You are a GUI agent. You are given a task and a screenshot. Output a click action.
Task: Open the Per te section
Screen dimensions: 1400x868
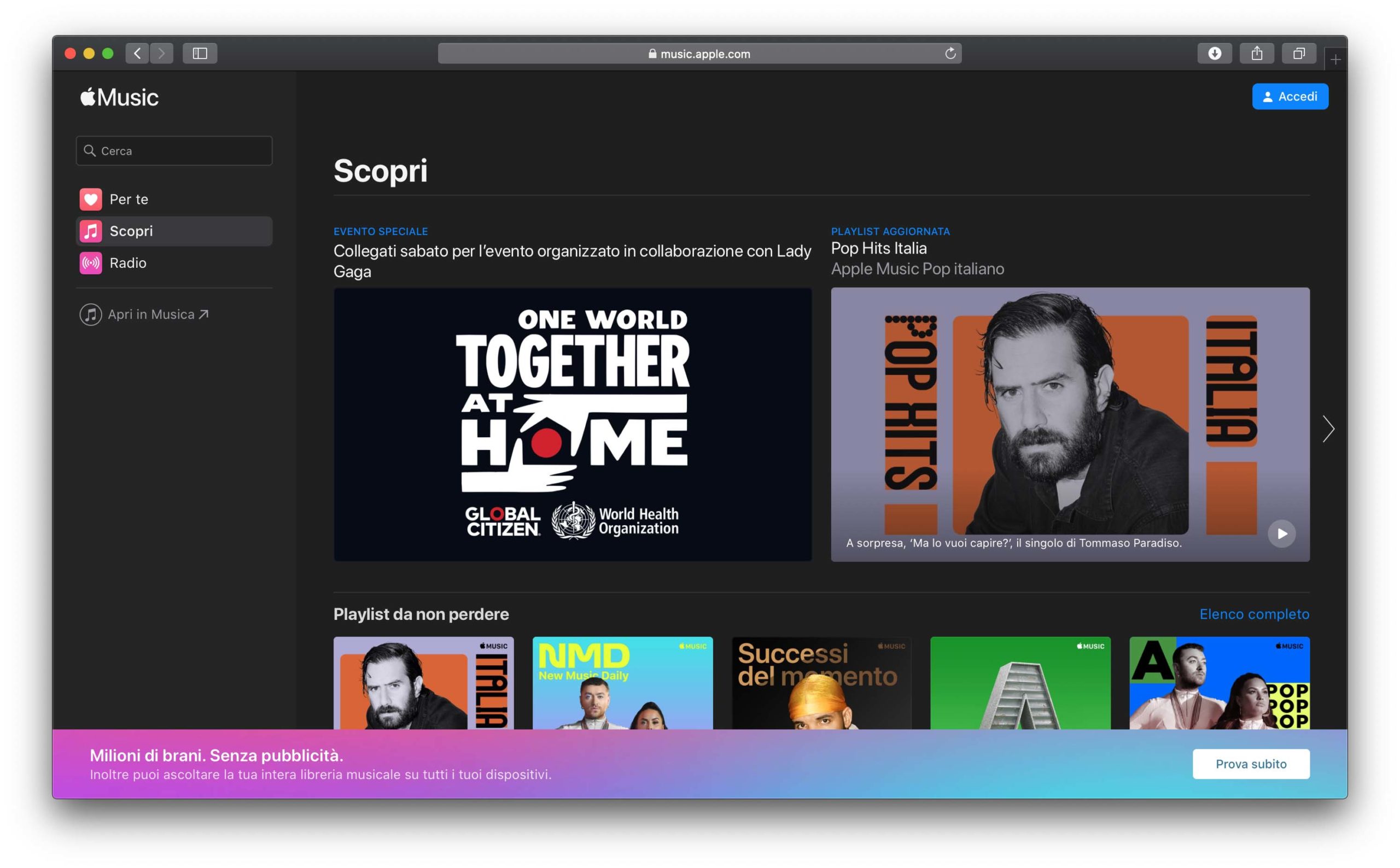[x=174, y=199]
